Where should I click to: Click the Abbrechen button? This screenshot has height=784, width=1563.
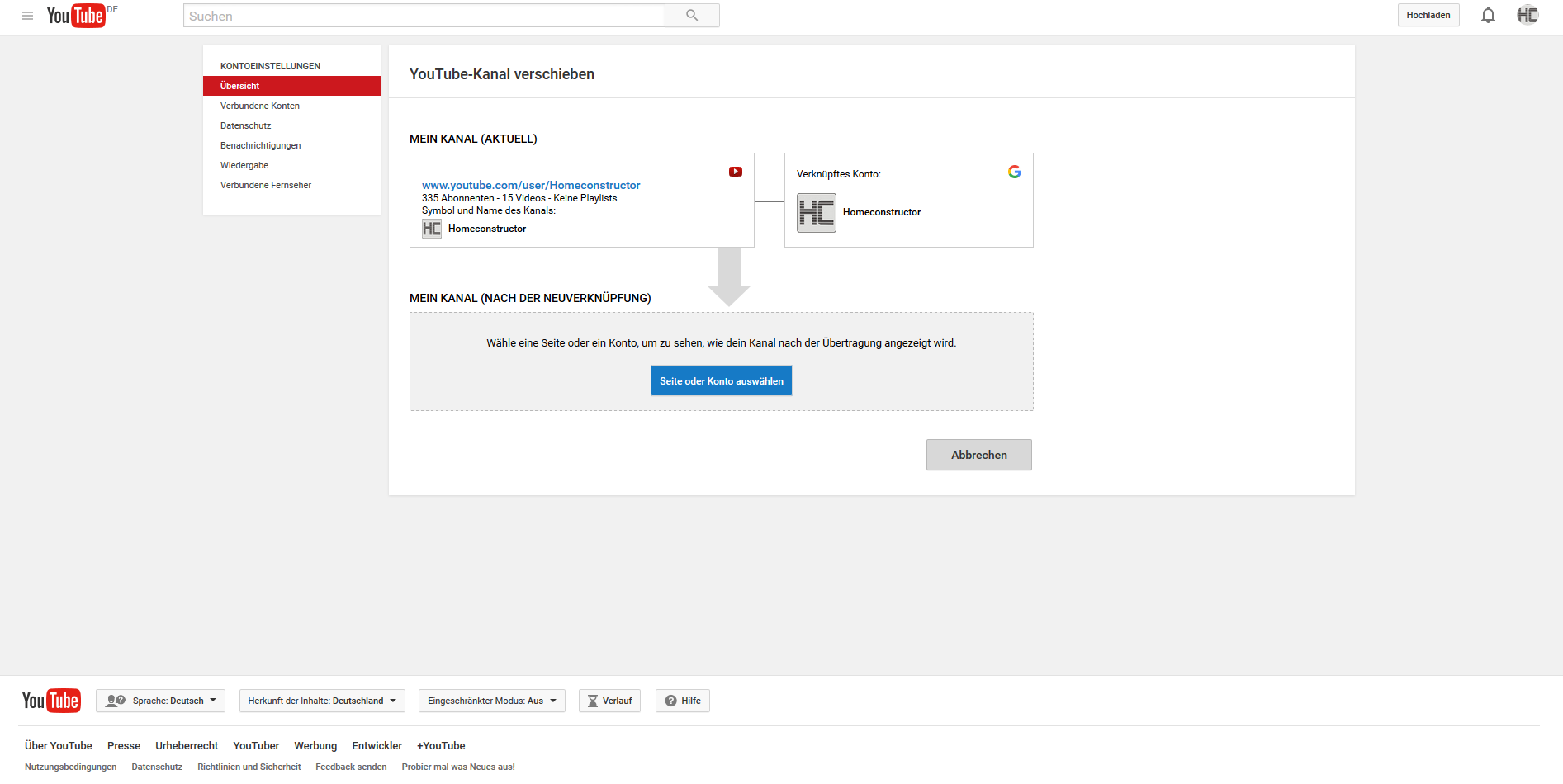tap(979, 455)
